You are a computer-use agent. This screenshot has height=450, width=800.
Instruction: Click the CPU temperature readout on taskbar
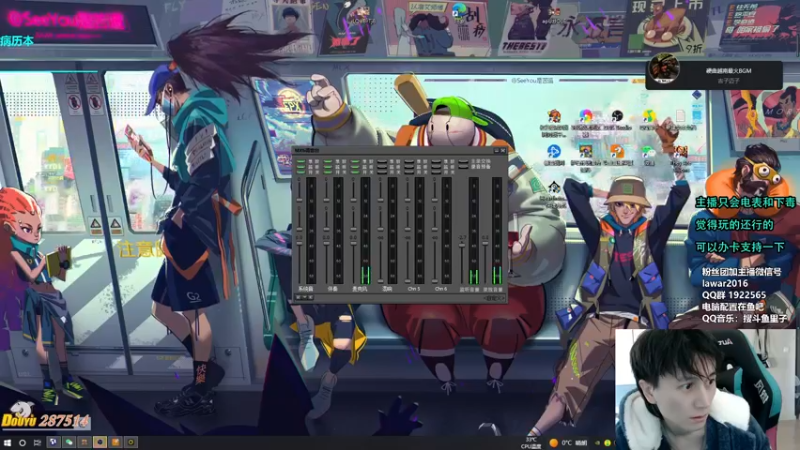point(531,442)
